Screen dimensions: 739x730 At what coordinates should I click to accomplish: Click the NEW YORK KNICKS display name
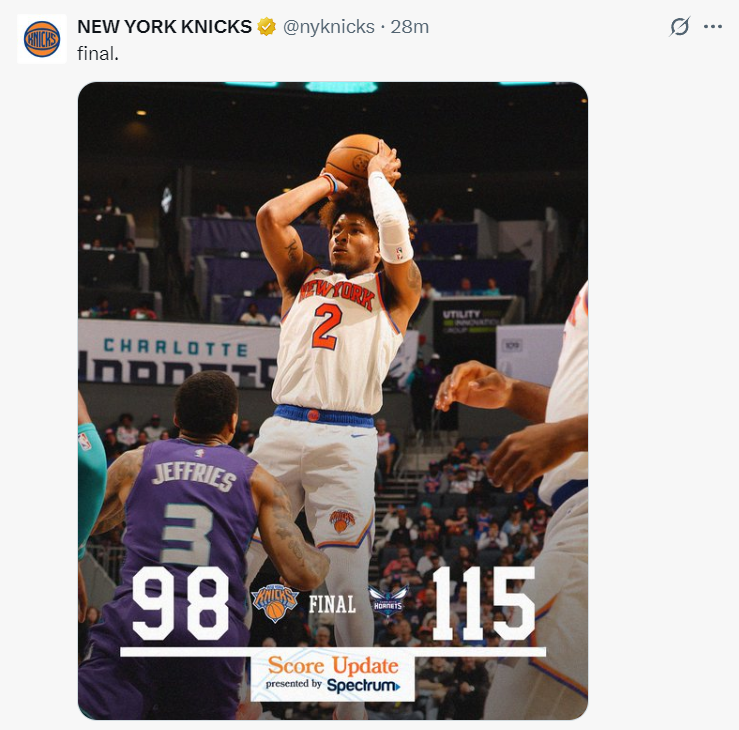tap(164, 27)
